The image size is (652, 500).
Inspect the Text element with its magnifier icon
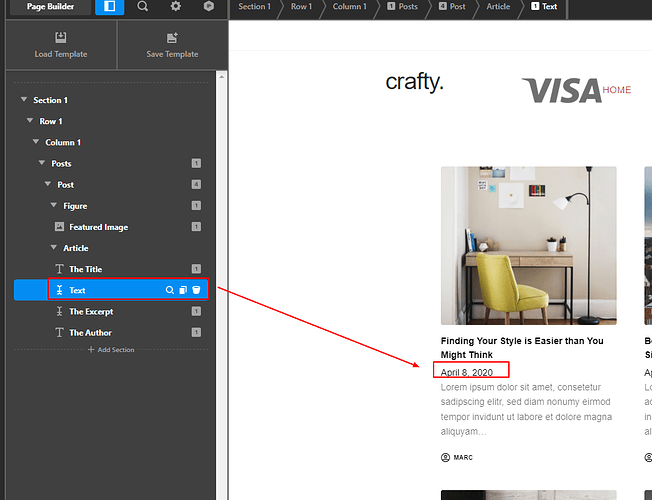click(x=170, y=290)
